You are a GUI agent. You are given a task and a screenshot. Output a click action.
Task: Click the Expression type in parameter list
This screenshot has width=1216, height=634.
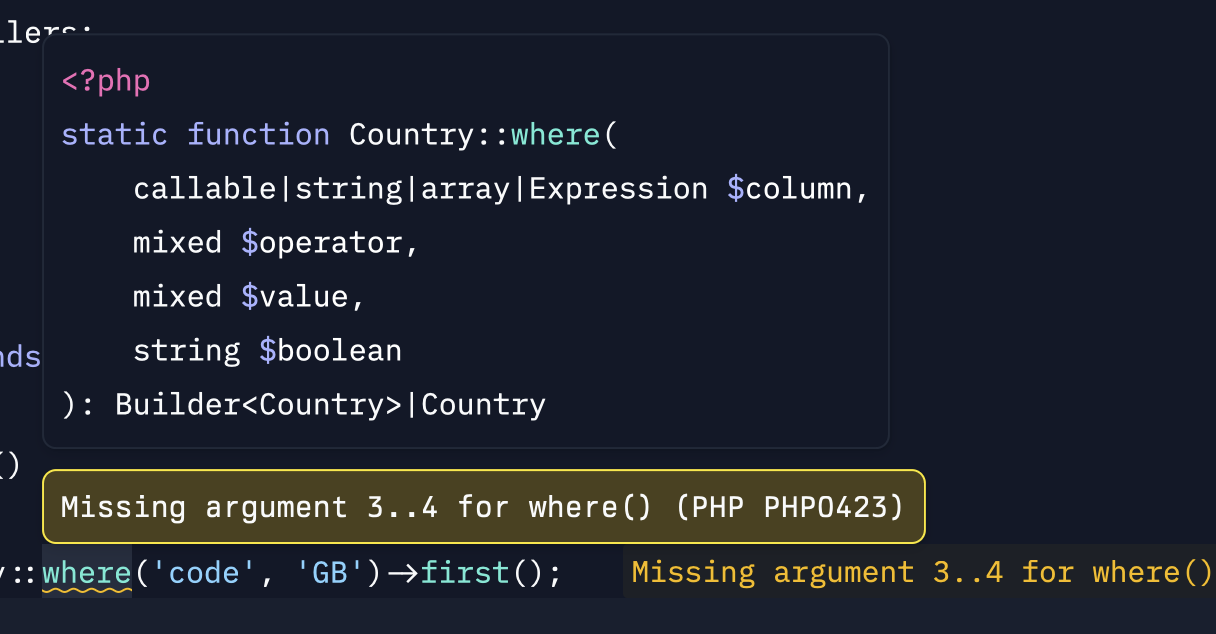coord(618,189)
